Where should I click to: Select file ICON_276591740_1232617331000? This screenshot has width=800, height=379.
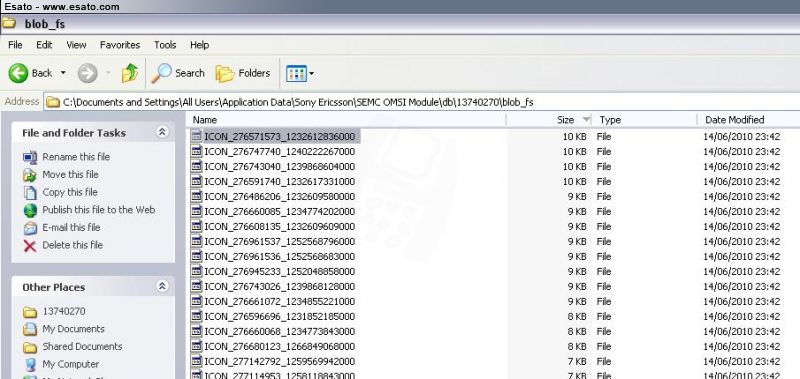point(279,182)
